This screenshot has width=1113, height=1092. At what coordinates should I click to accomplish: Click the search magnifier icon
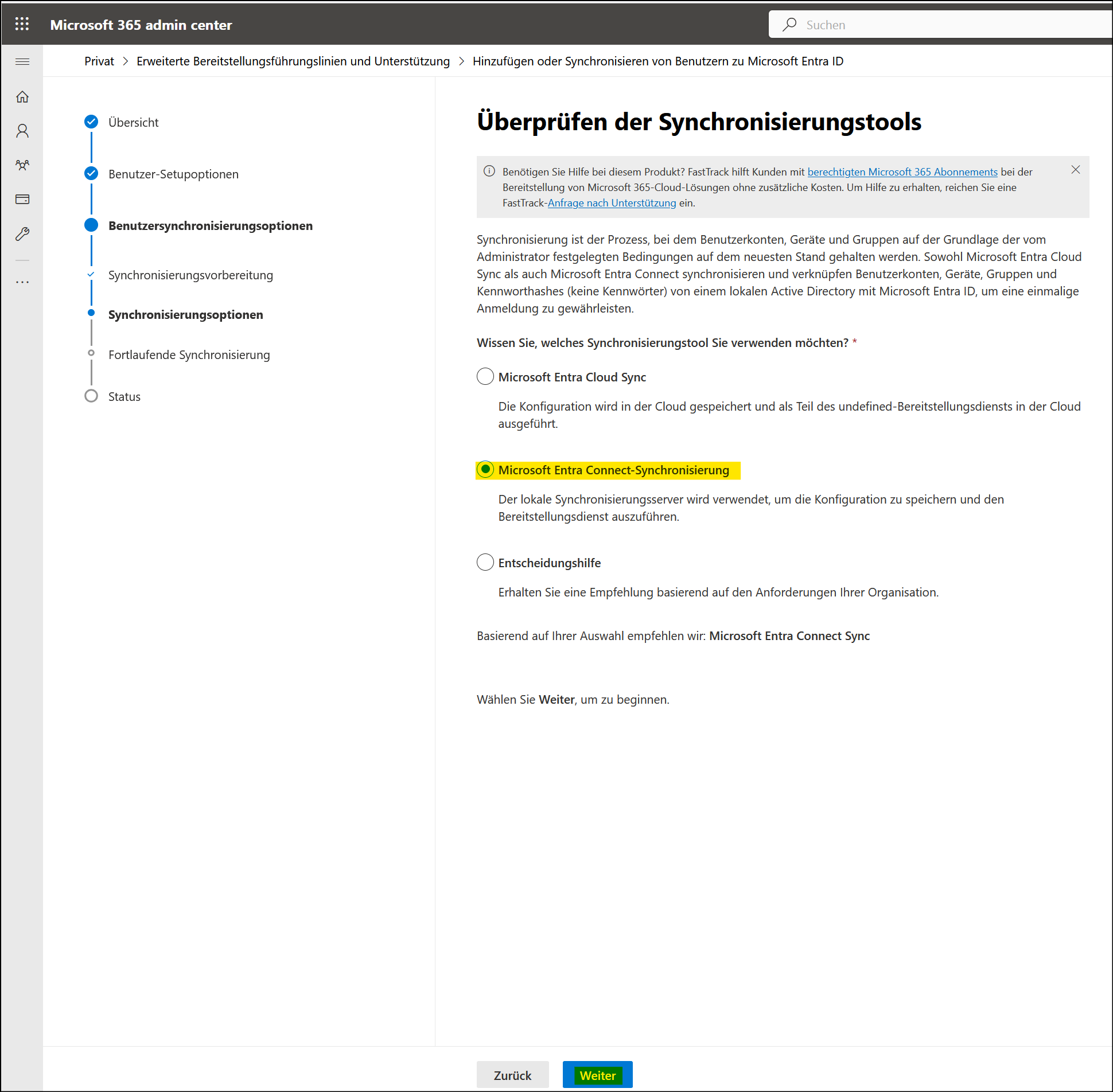[x=789, y=25]
